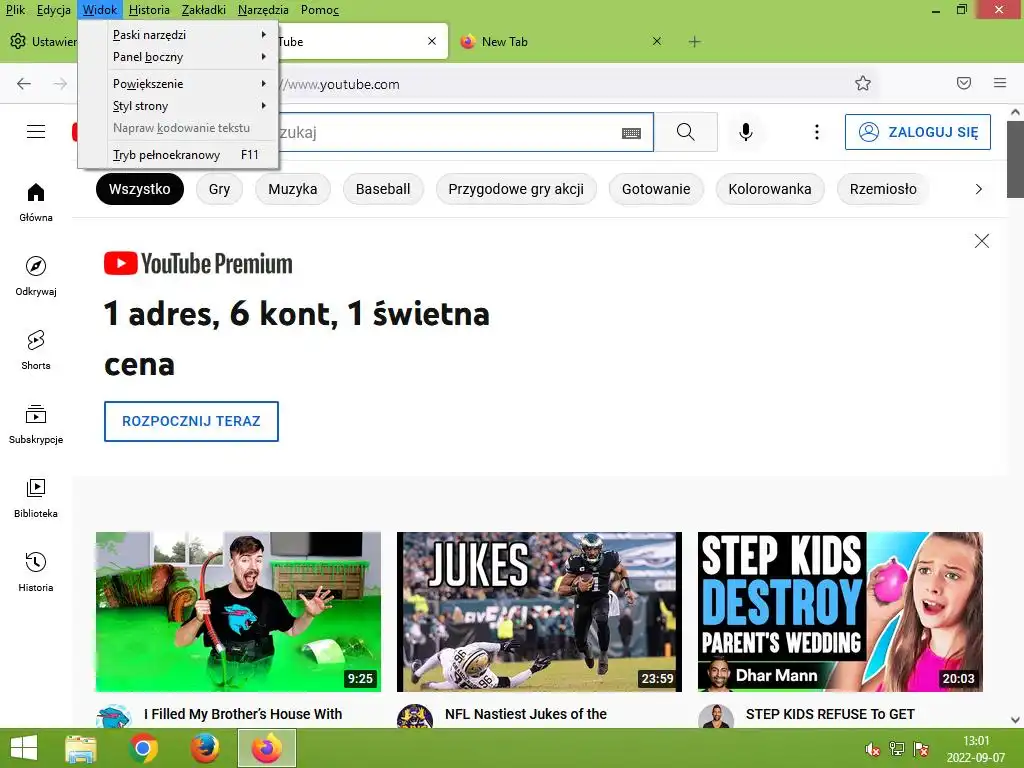Show more chips with right chevron
The width and height of the screenshot is (1024, 768).
[978, 189]
